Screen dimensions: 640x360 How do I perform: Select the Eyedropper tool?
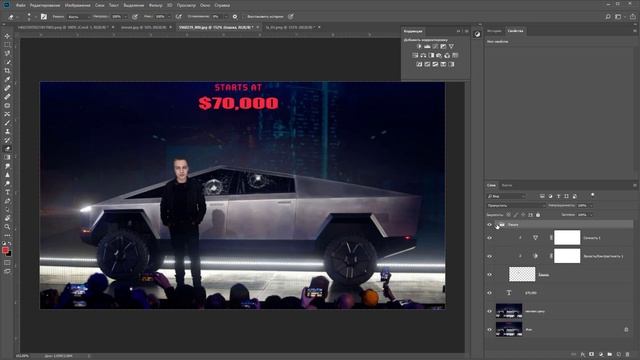coord(7,79)
